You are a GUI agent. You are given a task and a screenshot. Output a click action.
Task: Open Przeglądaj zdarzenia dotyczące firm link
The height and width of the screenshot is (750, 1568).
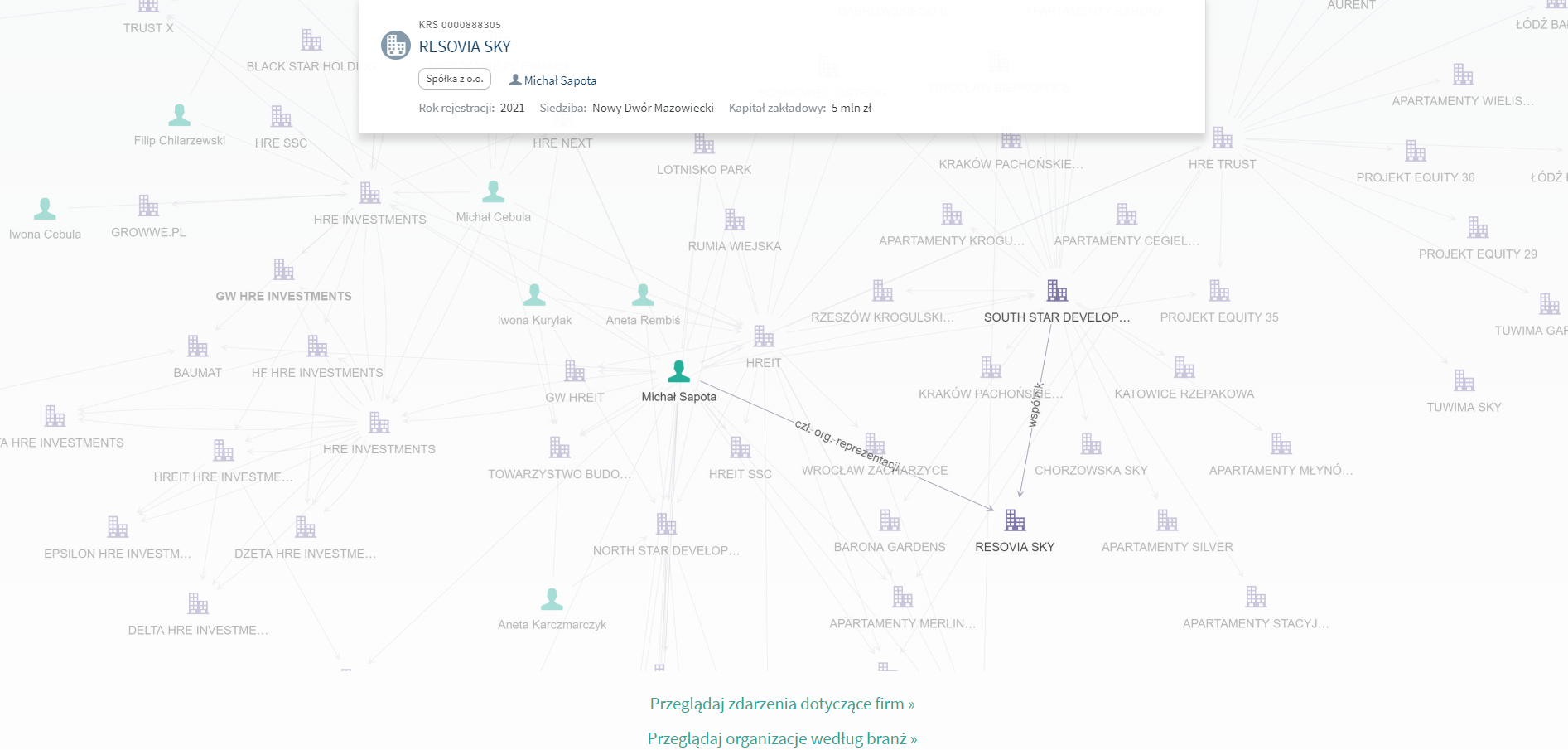[x=782, y=704]
